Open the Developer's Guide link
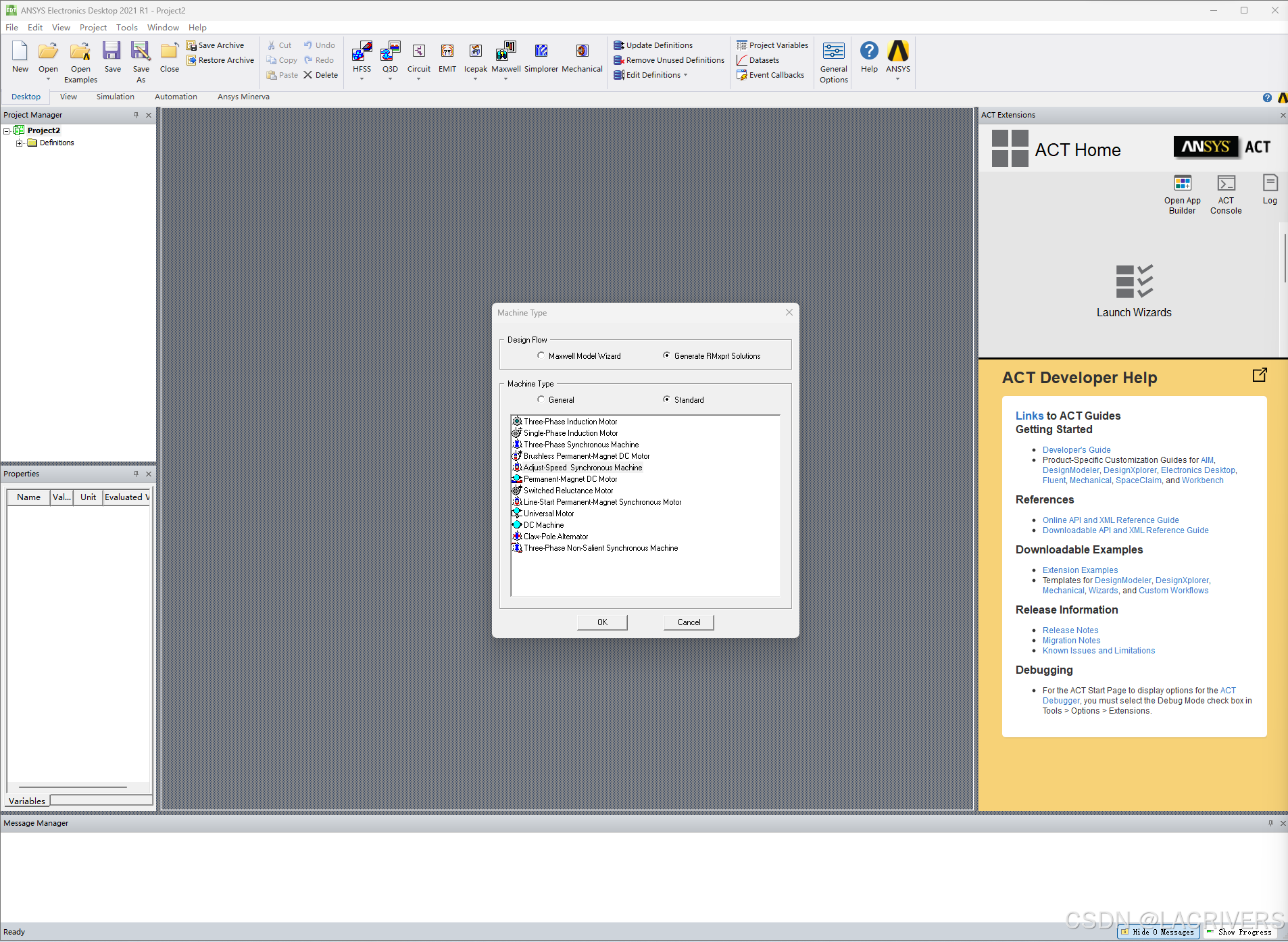The width and height of the screenshot is (1288, 942). [x=1076, y=449]
